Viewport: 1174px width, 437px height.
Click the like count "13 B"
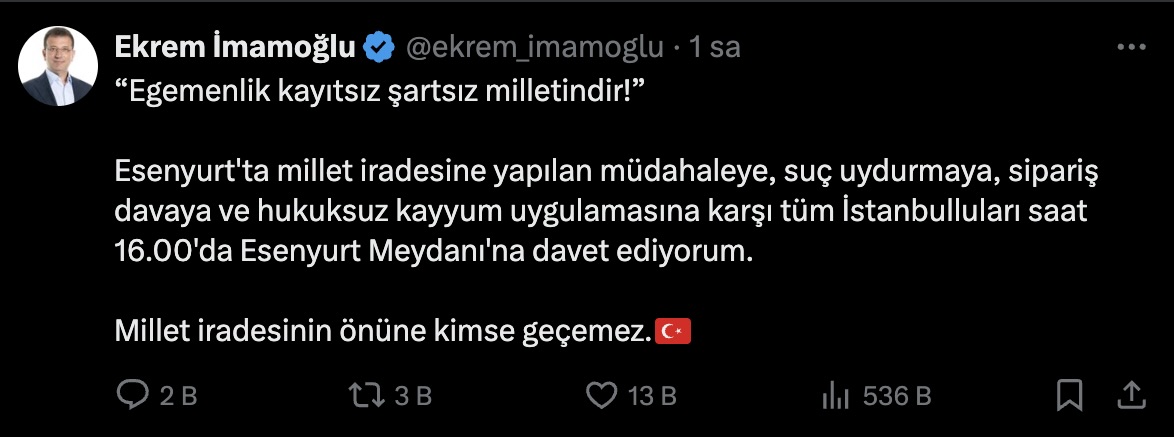pos(653,396)
